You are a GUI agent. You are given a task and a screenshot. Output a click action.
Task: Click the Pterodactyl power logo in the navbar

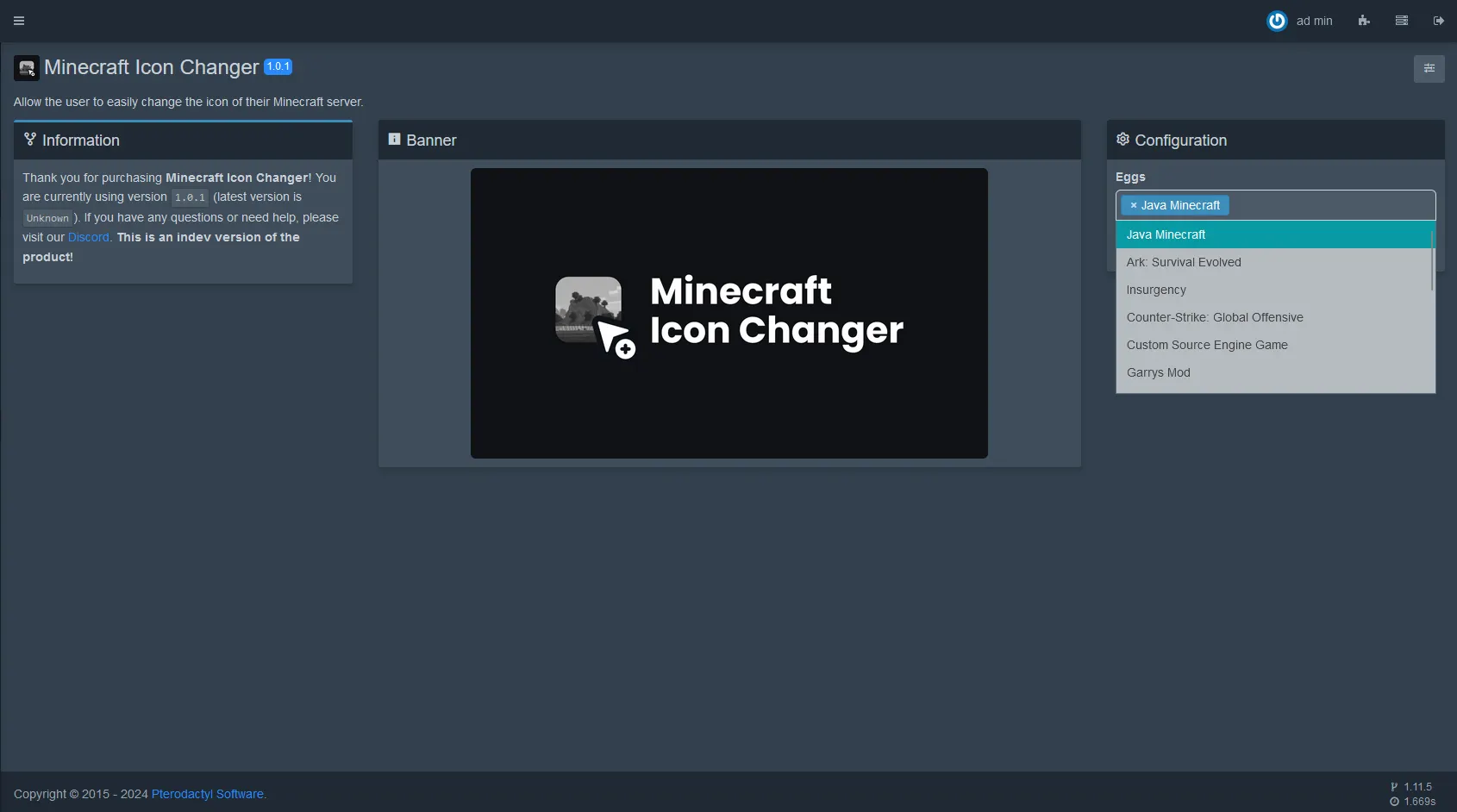(x=1277, y=21)
